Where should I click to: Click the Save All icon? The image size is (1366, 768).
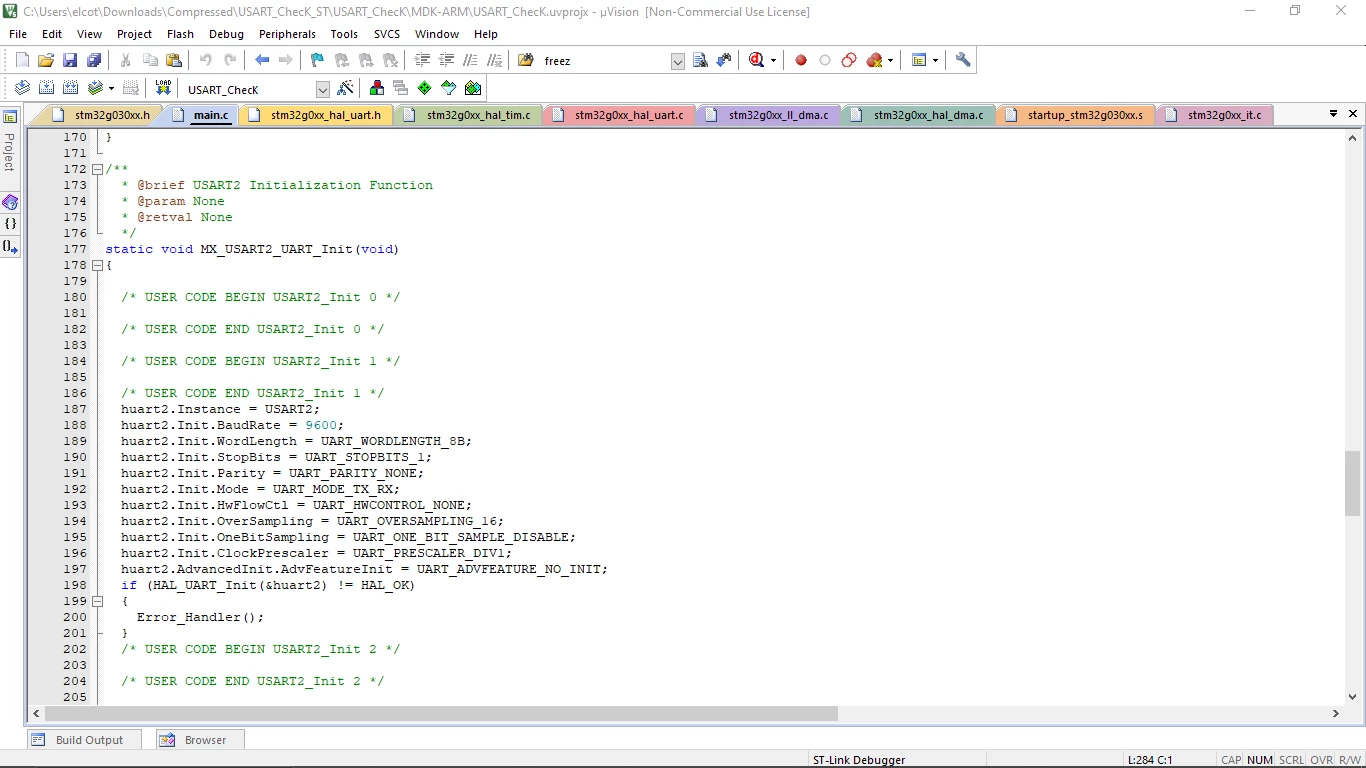coord(94,60)
